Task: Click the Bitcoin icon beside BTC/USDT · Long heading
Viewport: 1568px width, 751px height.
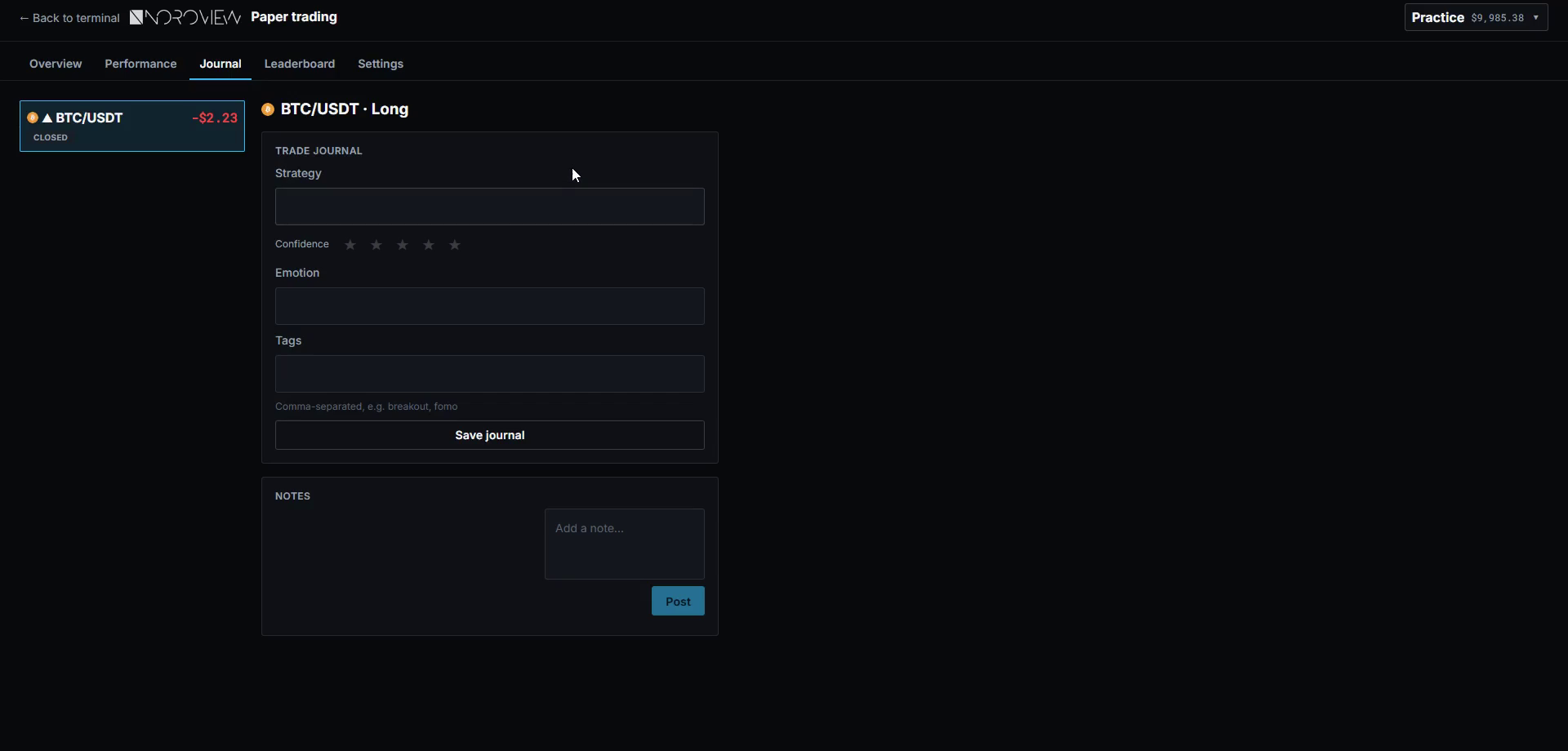Action: tap(268, 109)
